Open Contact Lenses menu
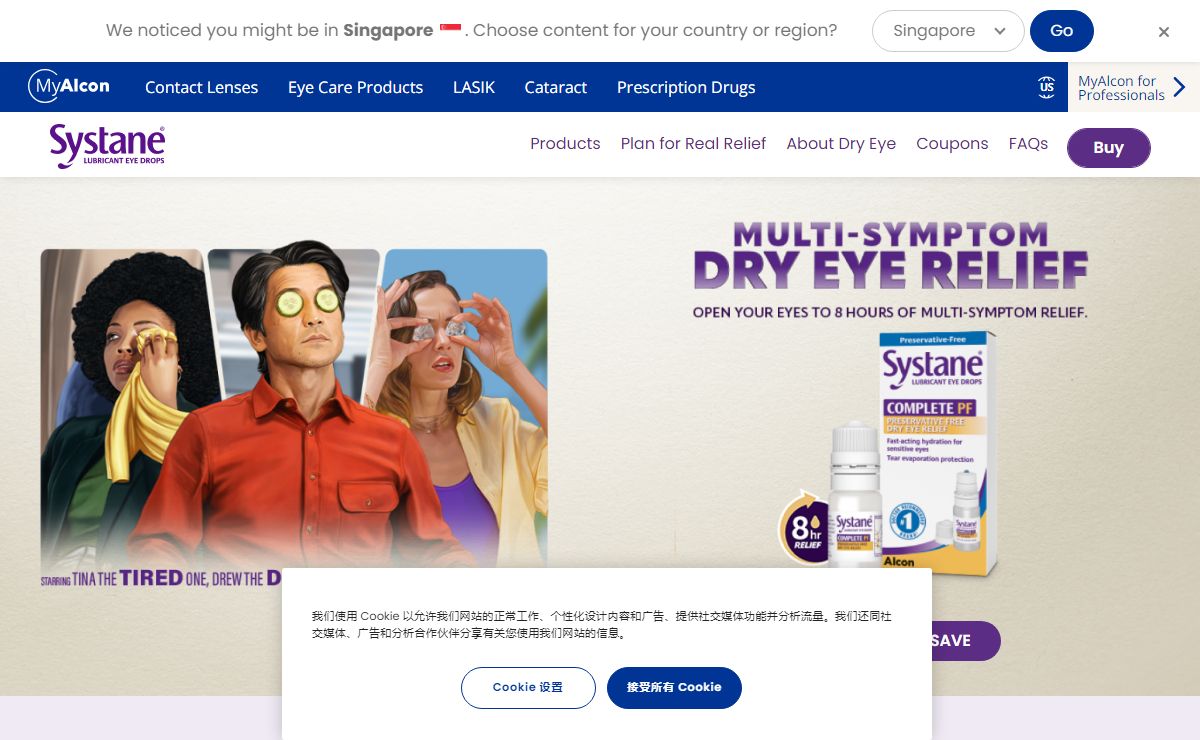Image resolution: width=1200 pixels, height=740 pixels. pyautogui.click(x=201, y=87)
